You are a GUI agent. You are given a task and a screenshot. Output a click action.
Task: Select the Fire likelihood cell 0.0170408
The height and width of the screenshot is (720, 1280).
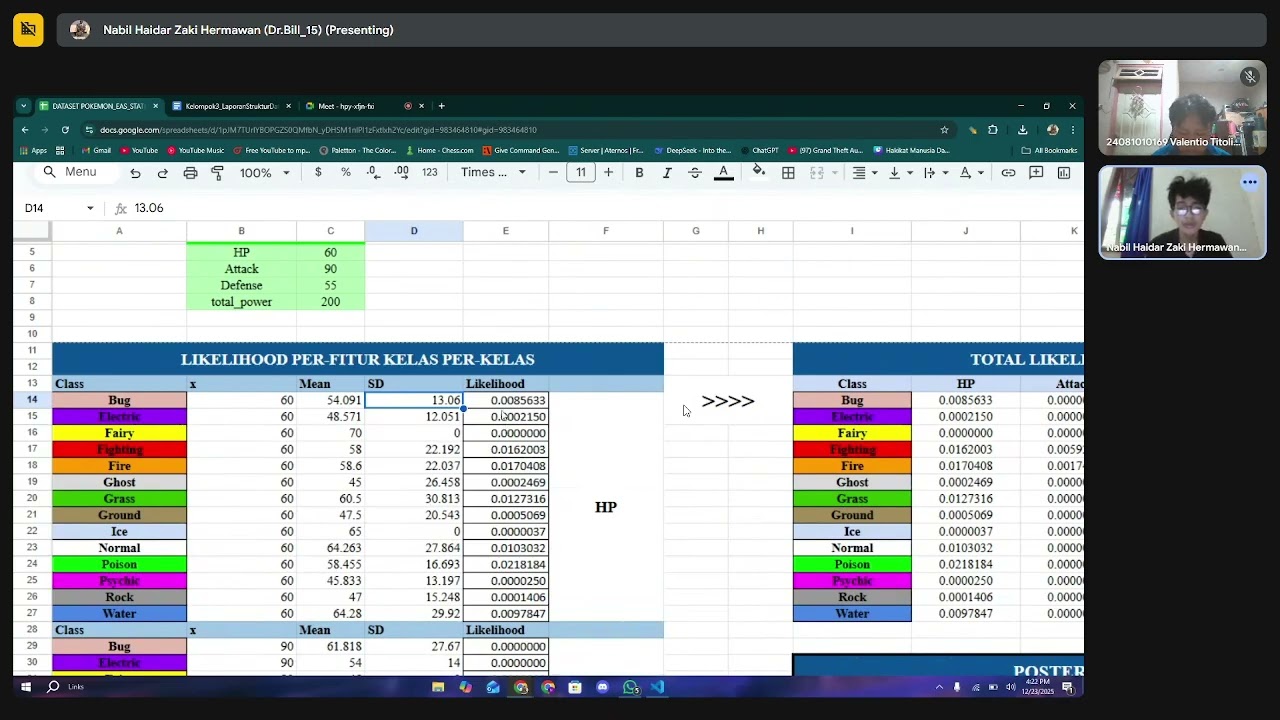[x=506, y=466]
